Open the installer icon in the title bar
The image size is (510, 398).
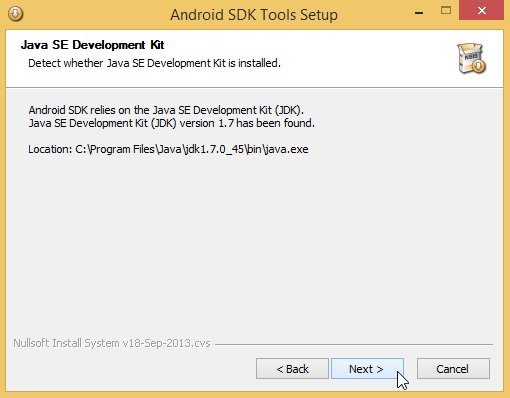tap(15, 14)
